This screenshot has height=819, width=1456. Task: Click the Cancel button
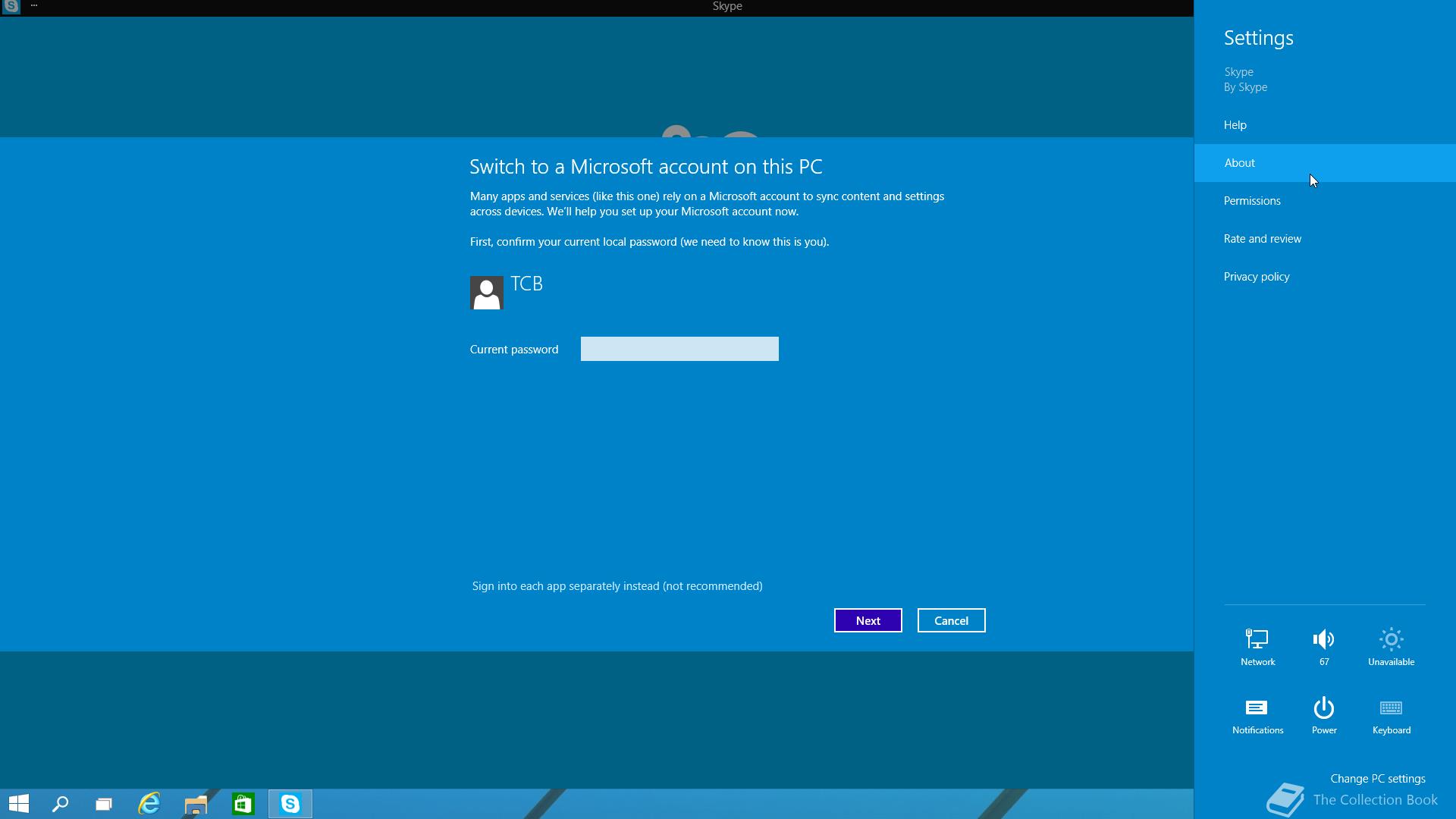(951, 620)
